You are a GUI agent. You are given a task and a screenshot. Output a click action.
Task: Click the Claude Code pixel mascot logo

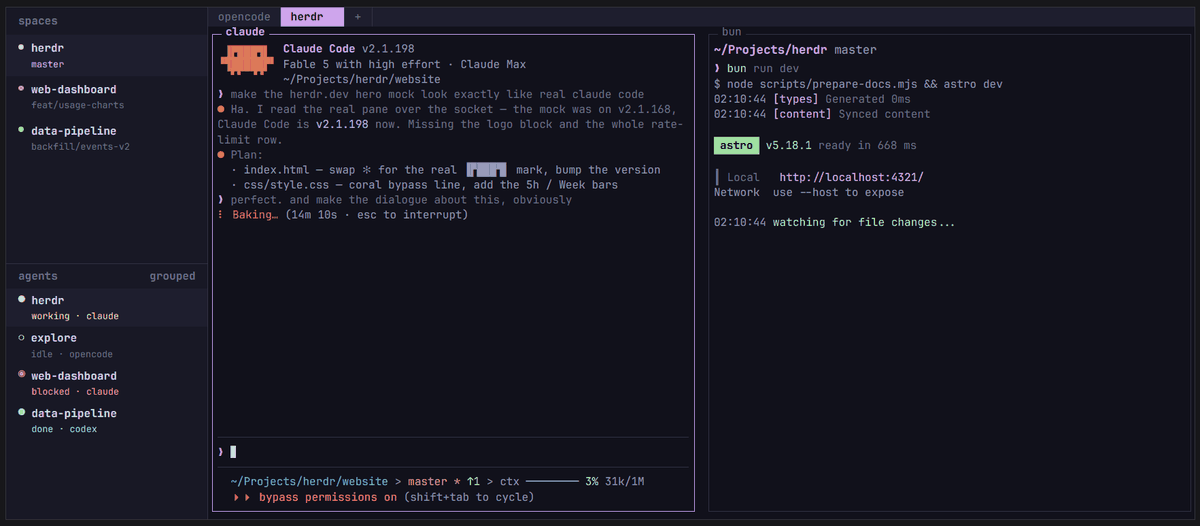(246, 59)
